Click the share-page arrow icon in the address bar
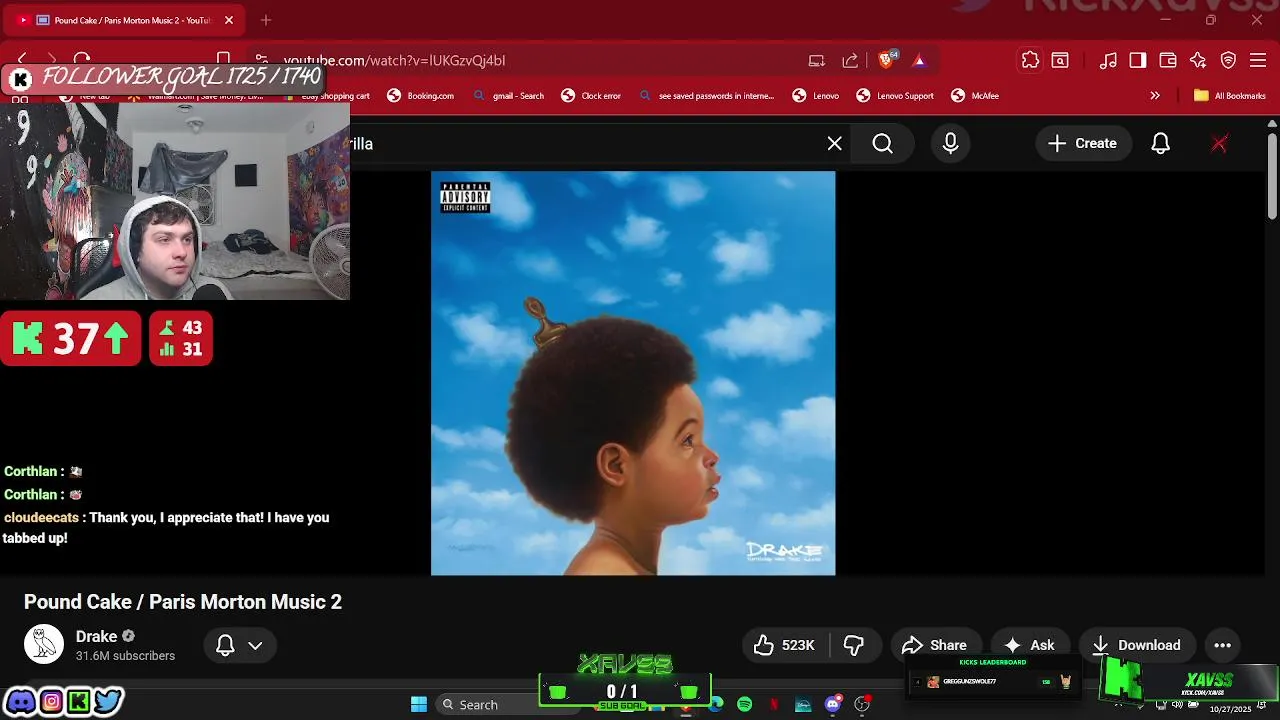The image size is (1280, 720). point(850,61)
